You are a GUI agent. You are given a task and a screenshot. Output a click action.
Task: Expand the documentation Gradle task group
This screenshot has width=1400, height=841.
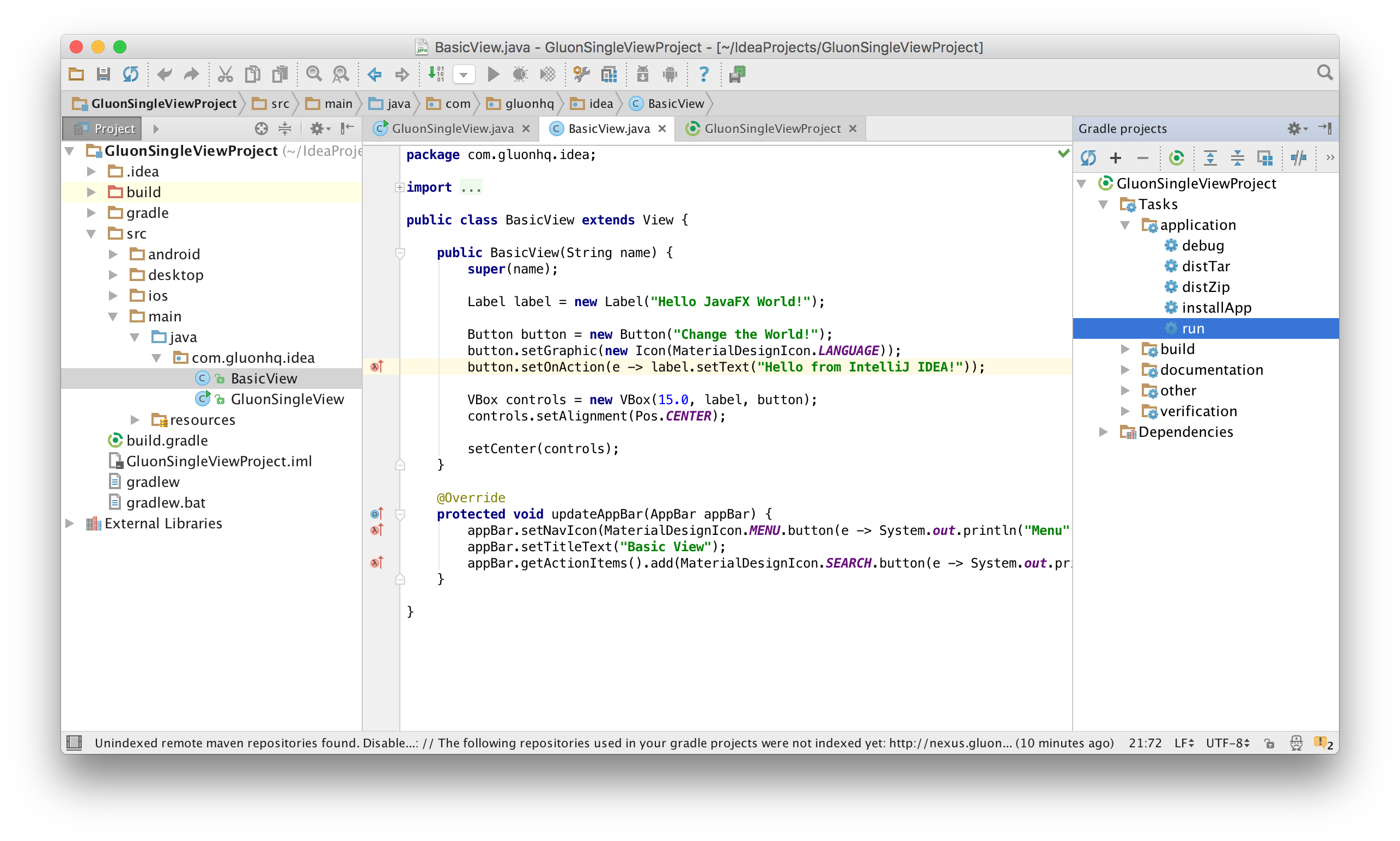point(1125,369)
